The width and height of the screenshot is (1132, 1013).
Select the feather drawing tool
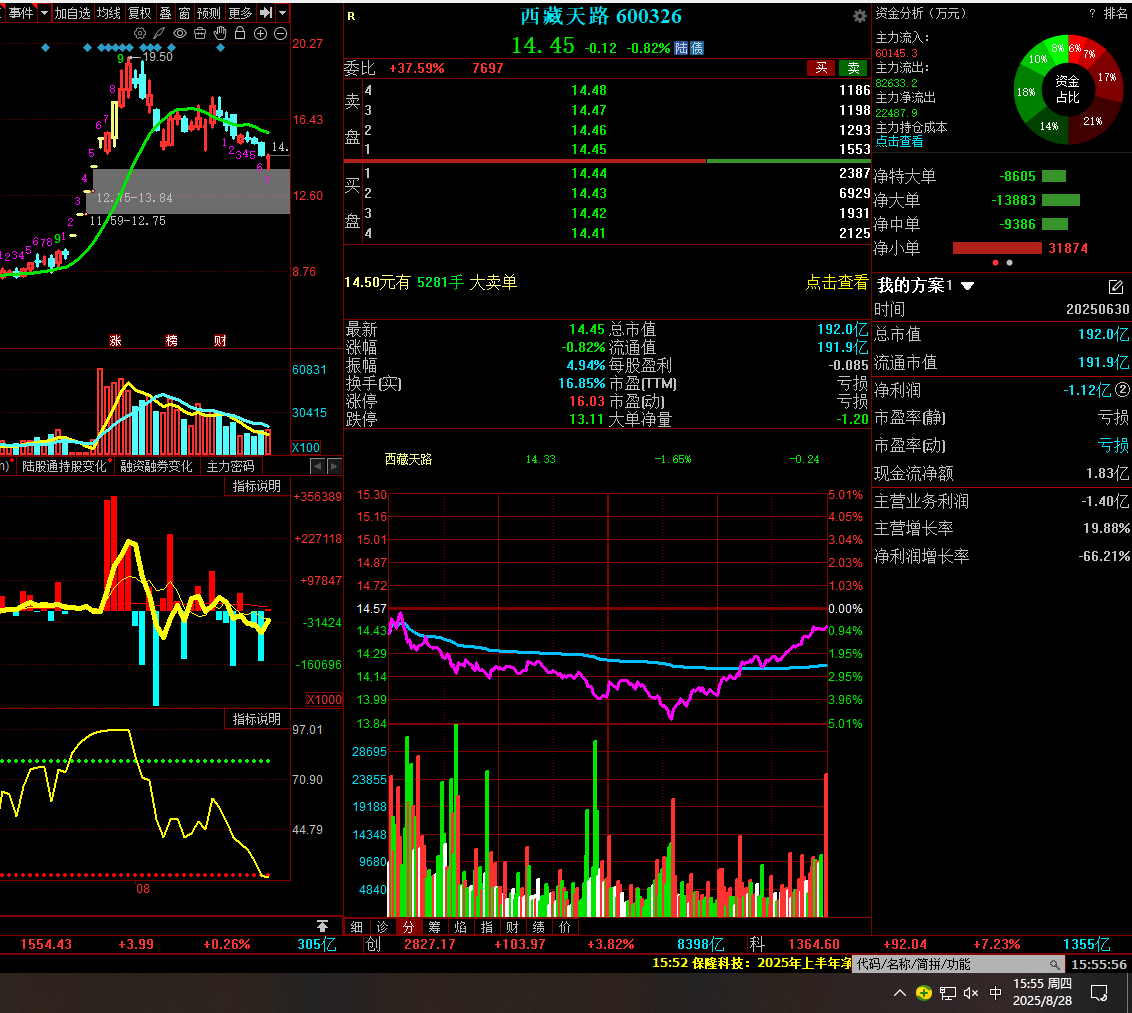(x=160, y=33)
